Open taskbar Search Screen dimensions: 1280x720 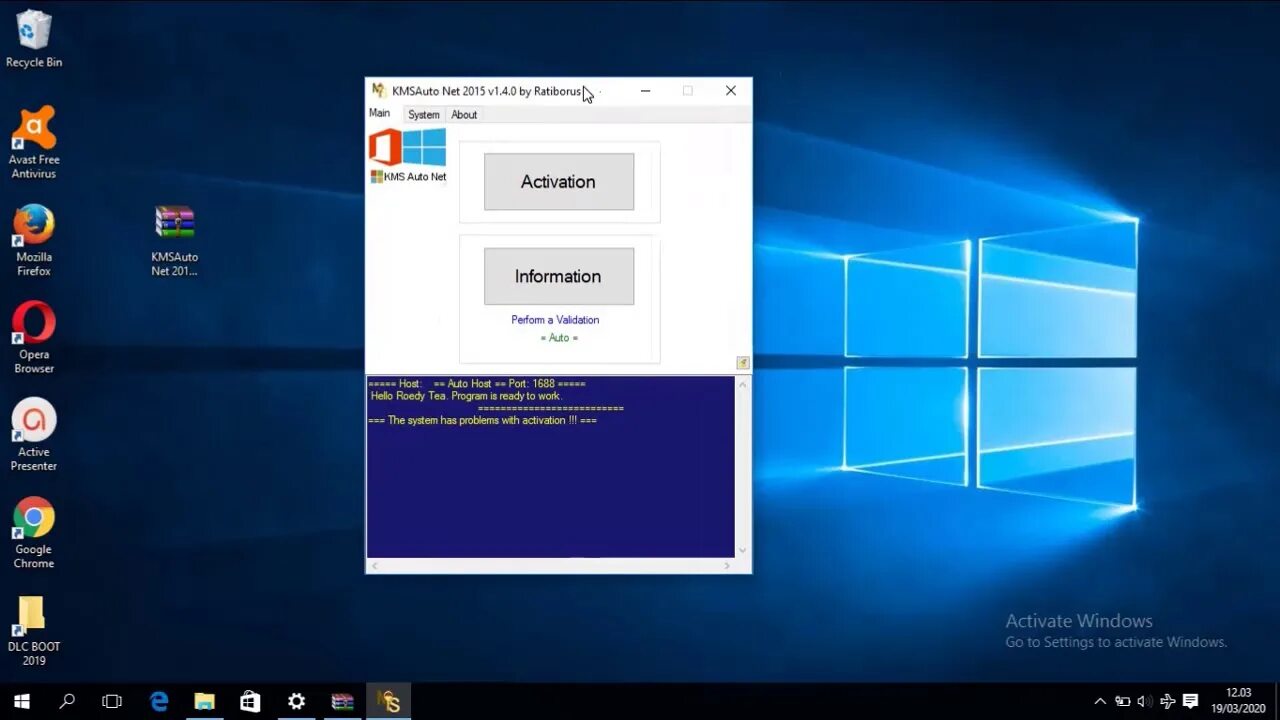click(67, 702)
